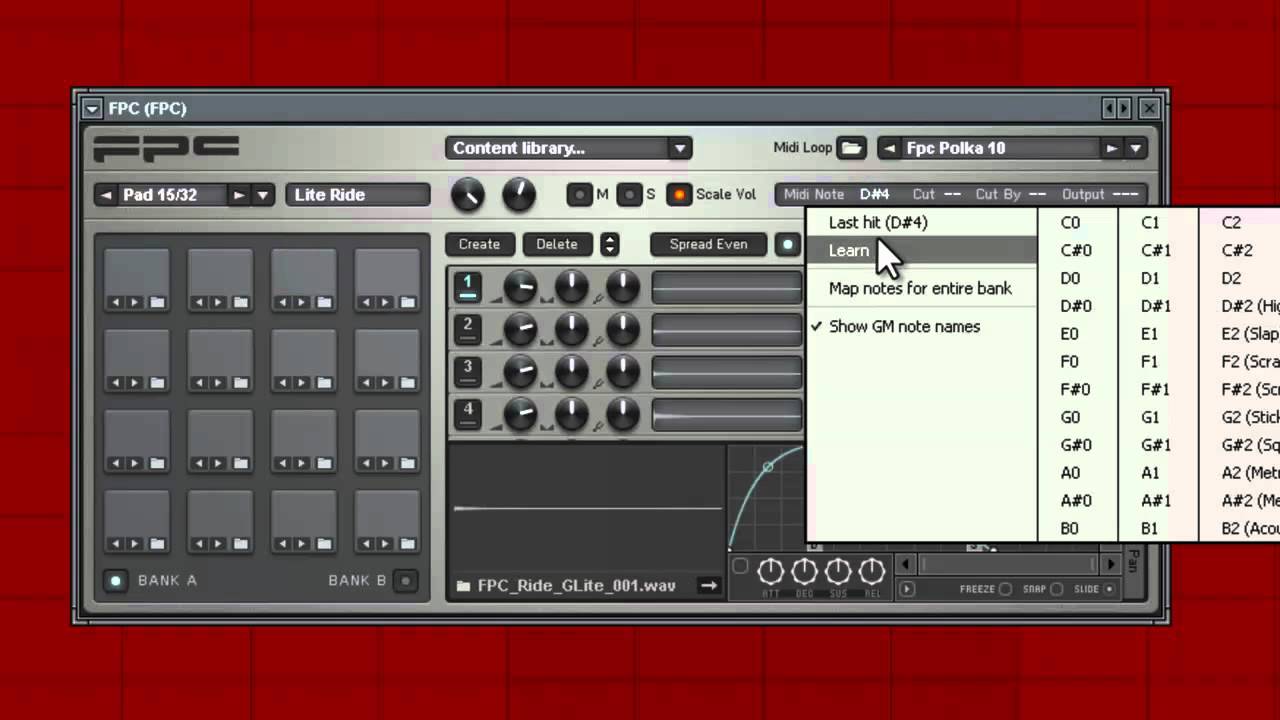Toggle the SLIDE option

[1109, 589]
